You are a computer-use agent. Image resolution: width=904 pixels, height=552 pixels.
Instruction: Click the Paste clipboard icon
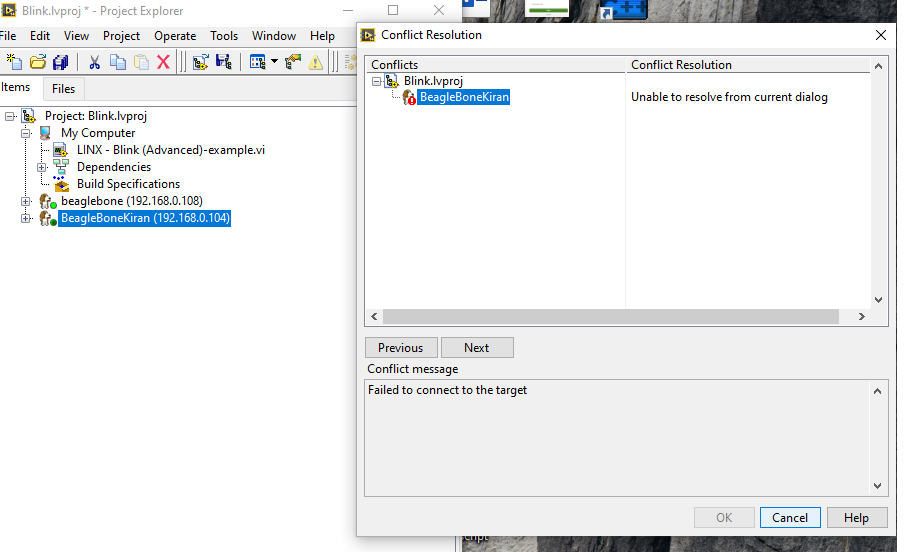(141, 62)
